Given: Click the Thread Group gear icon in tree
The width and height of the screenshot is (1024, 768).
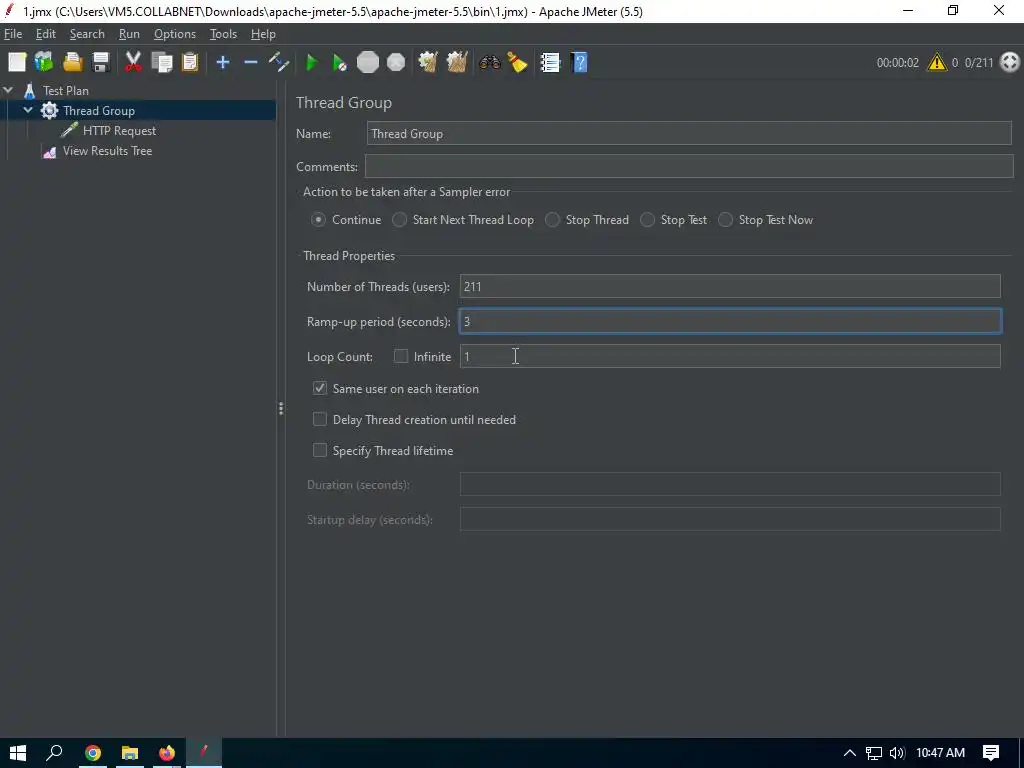Looking at the screenshot, I should [50, 110].
